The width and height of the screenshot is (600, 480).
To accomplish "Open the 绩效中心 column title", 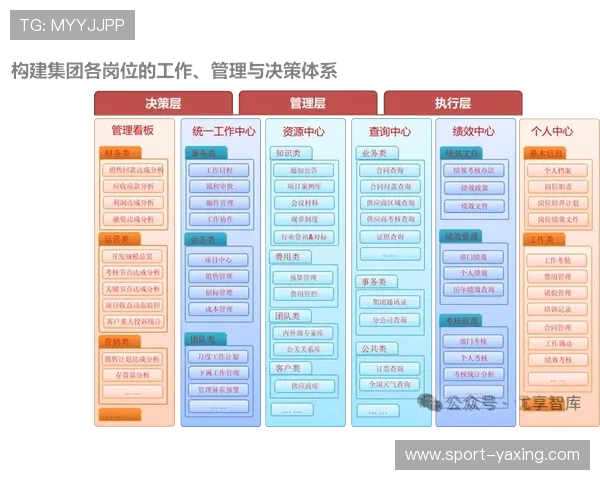I will [x=474, y=131].
